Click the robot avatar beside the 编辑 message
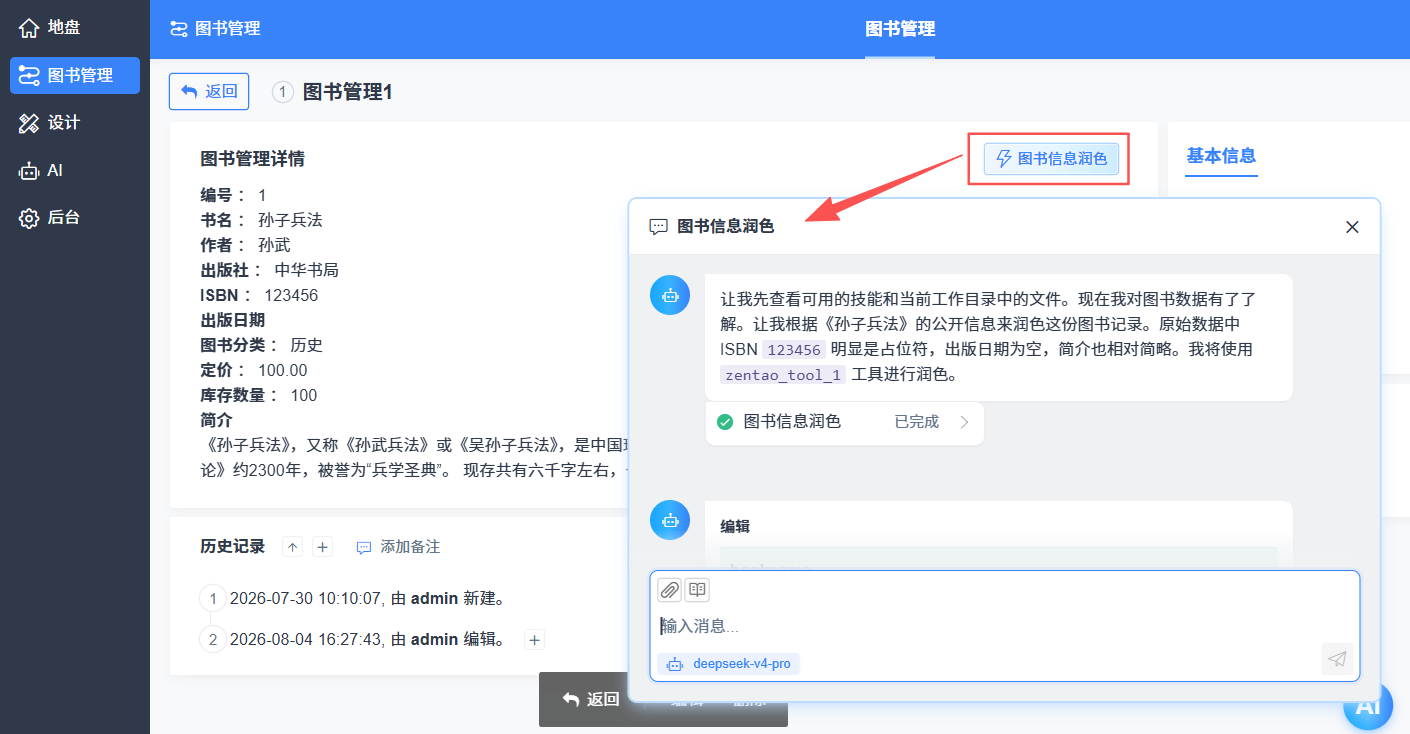 point(670,520)
